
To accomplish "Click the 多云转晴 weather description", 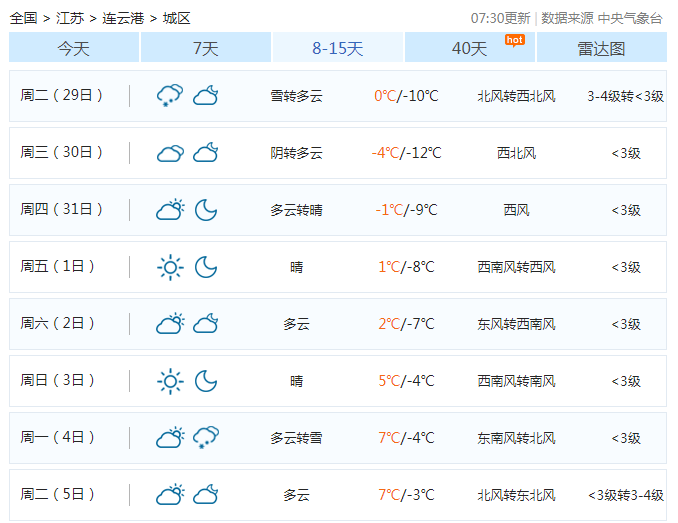I will (297, 210).
